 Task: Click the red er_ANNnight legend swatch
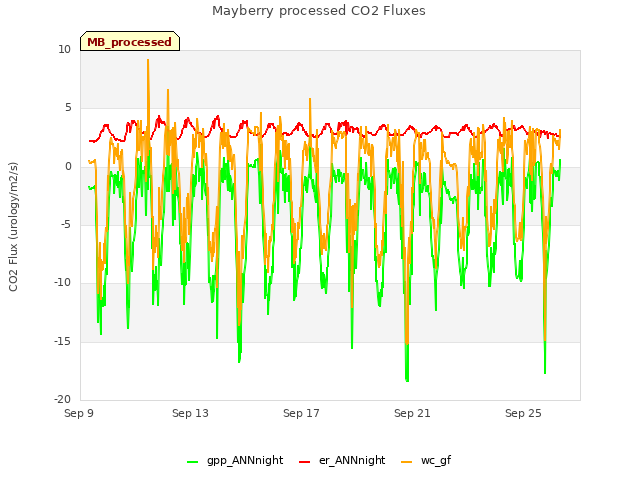click(x=304, y=462)
